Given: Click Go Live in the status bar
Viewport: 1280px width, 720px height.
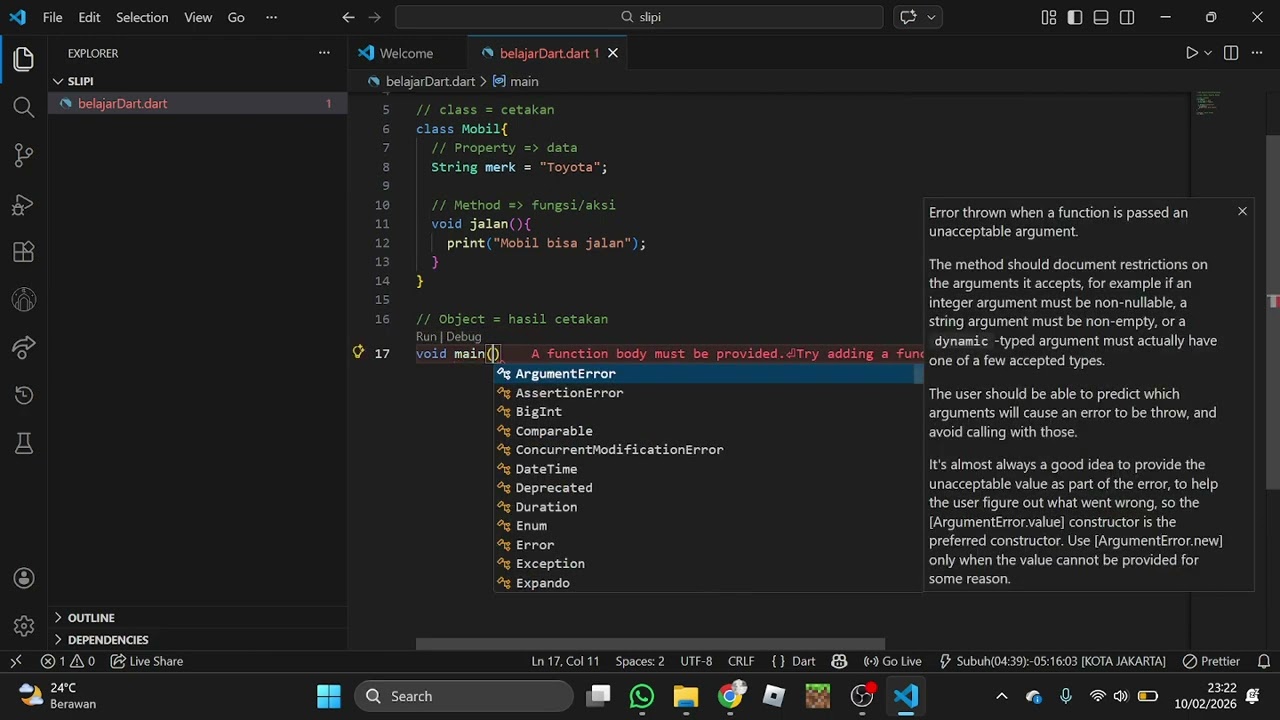Looking at the screenshot, I should [892, 661].
